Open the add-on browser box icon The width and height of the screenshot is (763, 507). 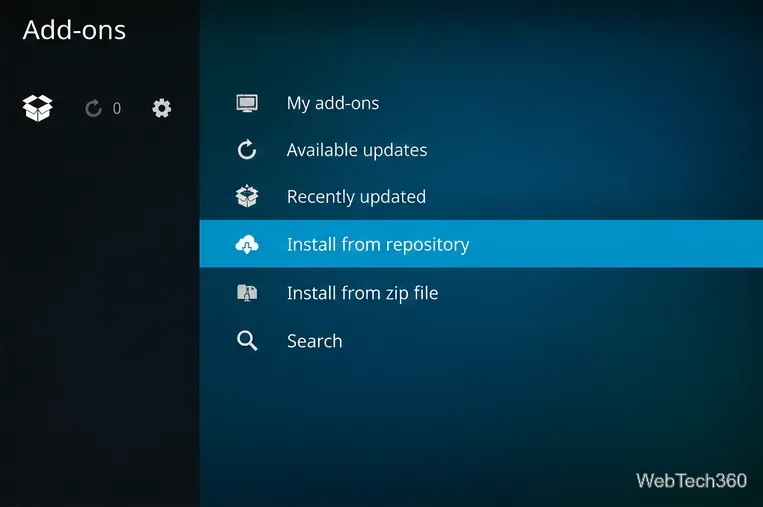(x=37, y=108)
